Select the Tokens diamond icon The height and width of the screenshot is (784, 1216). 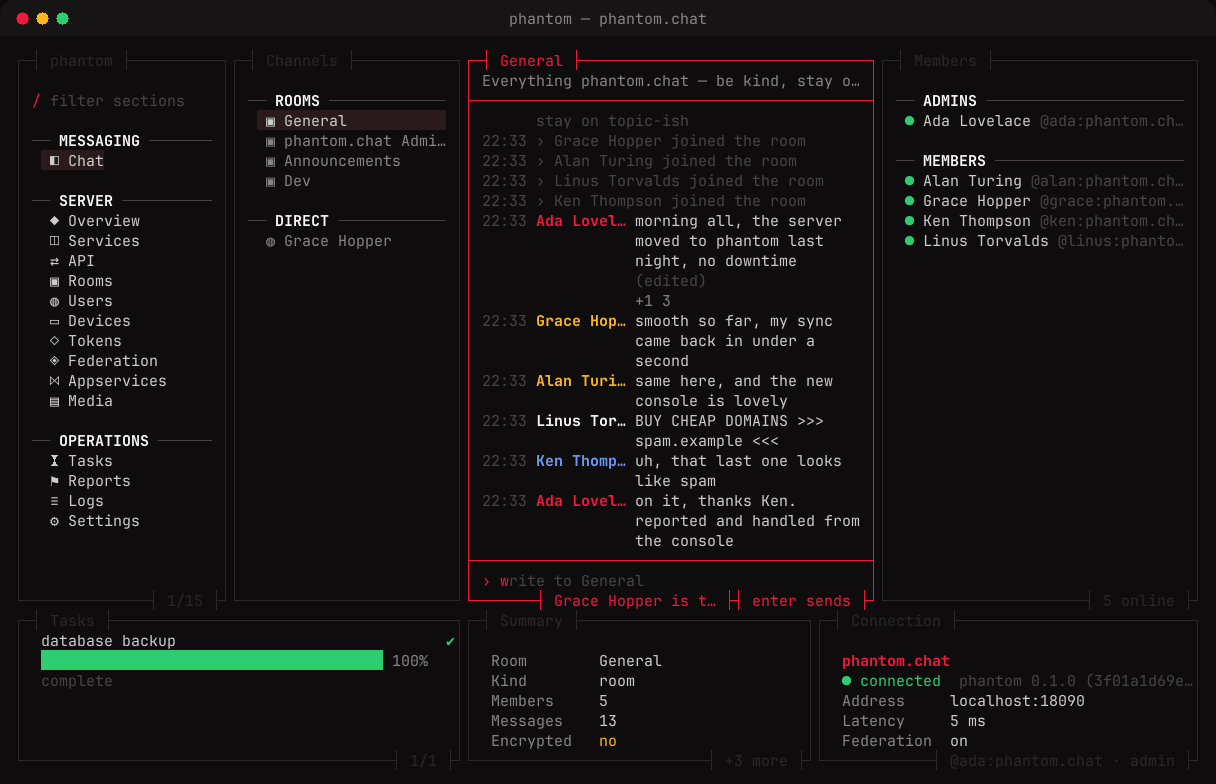(54, 341)
